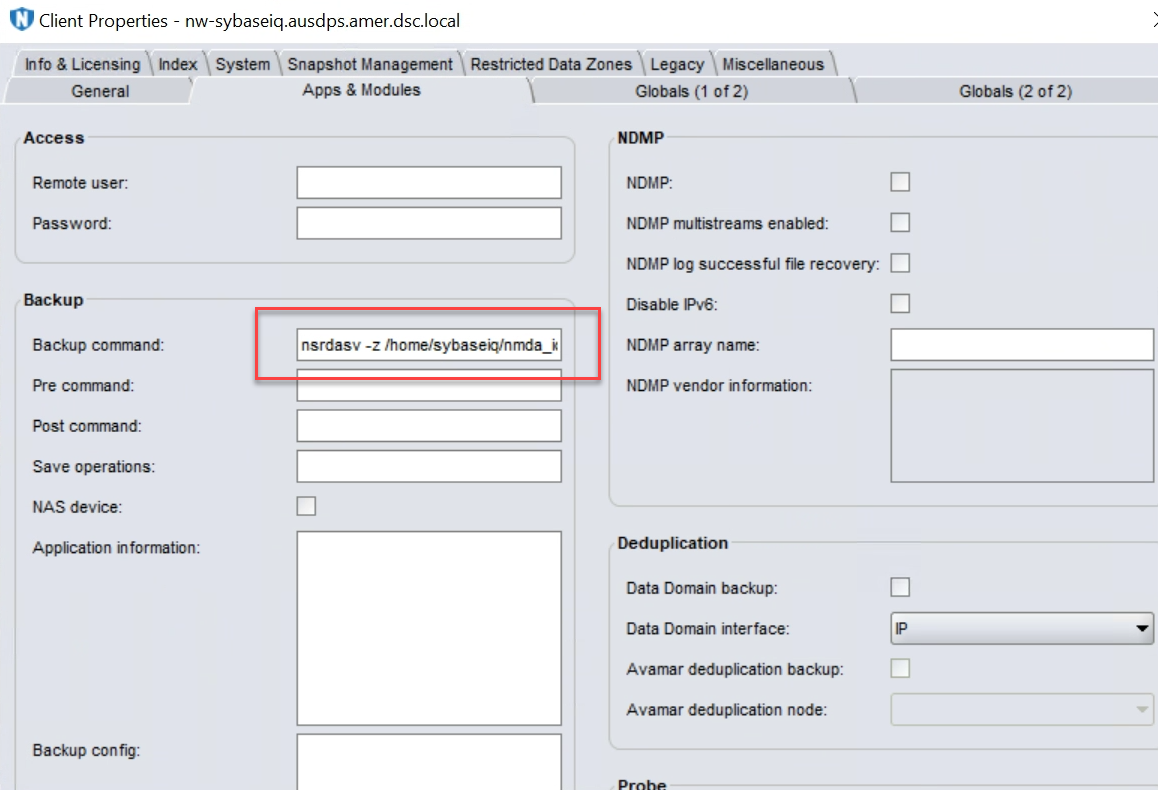Enable Avamar deduplication backup
Screen dimensions: 1158x790
coord(899,668)
